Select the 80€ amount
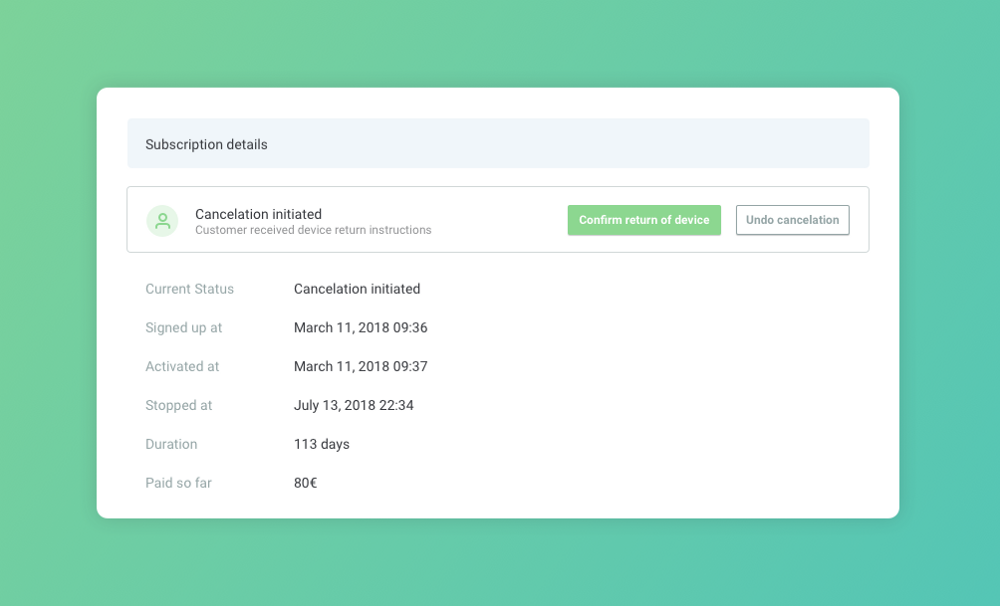1000x606 pixels. (305, 484)
